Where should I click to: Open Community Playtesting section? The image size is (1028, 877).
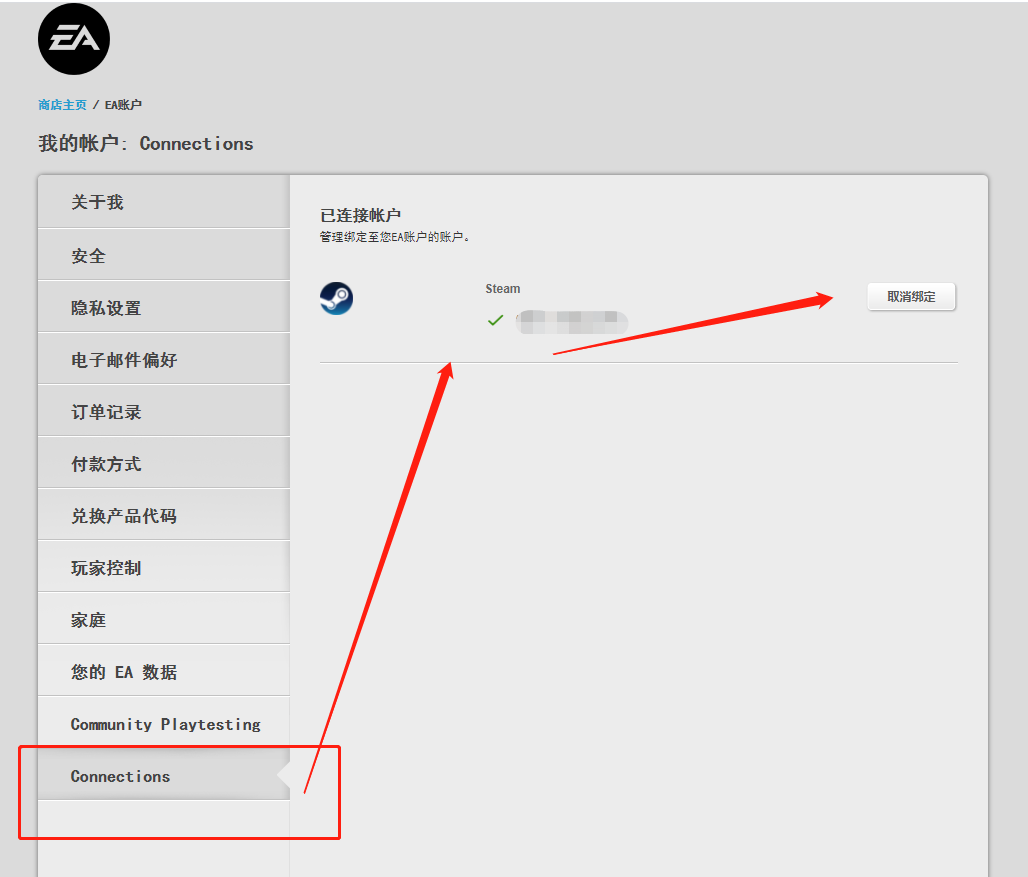[164, 723]
